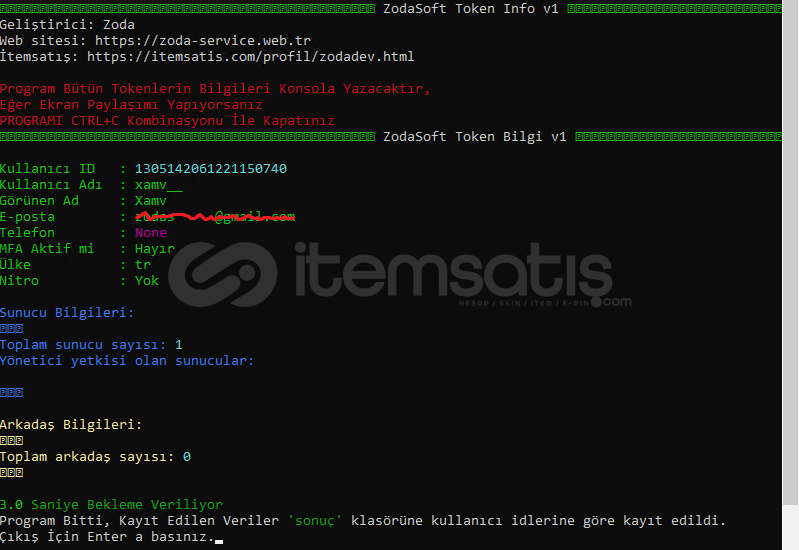
Task: Click the Görünen Ad value Xamv
Action: point(150,201)
